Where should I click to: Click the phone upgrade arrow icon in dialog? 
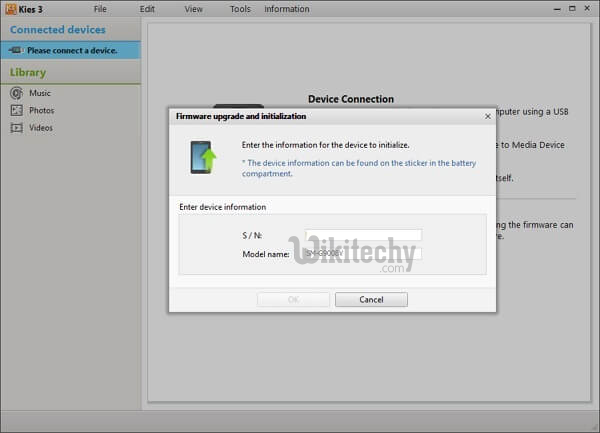(x=205, y=157)
